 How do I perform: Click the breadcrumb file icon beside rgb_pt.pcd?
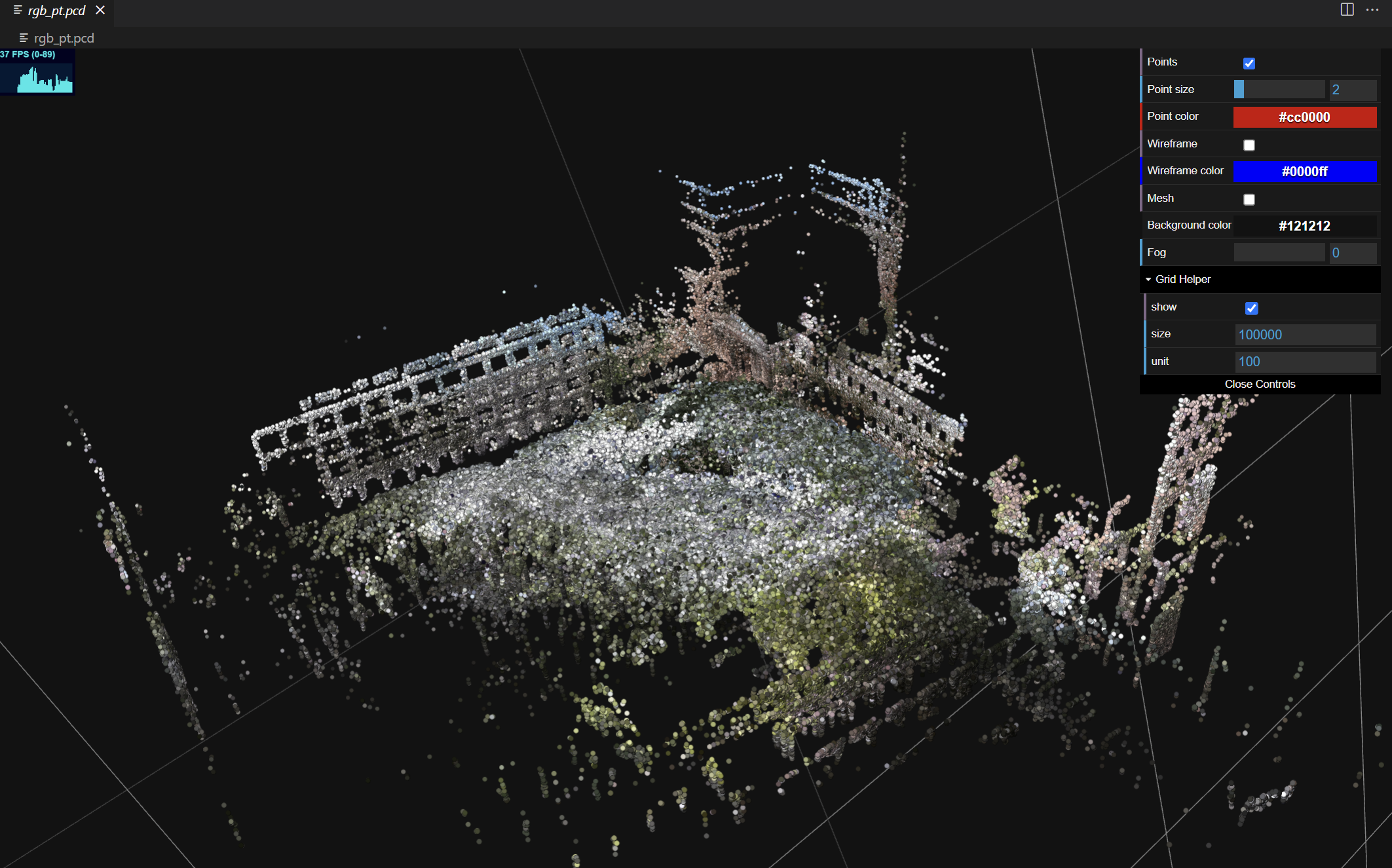click(24, 38)
